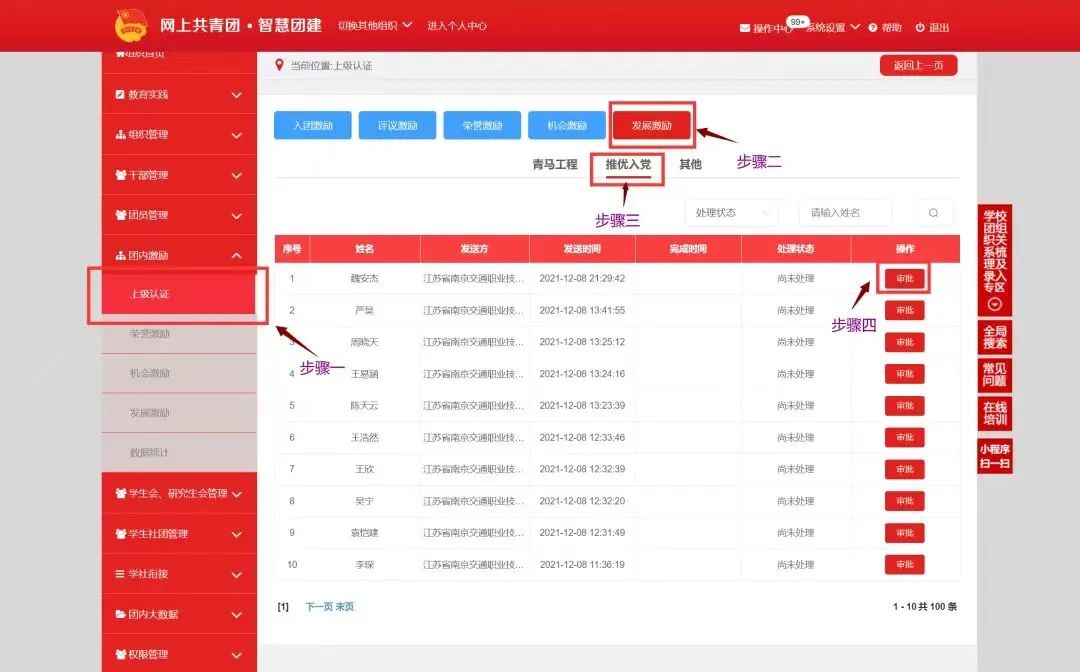Click the magnifier search icon button

(933, 213)
